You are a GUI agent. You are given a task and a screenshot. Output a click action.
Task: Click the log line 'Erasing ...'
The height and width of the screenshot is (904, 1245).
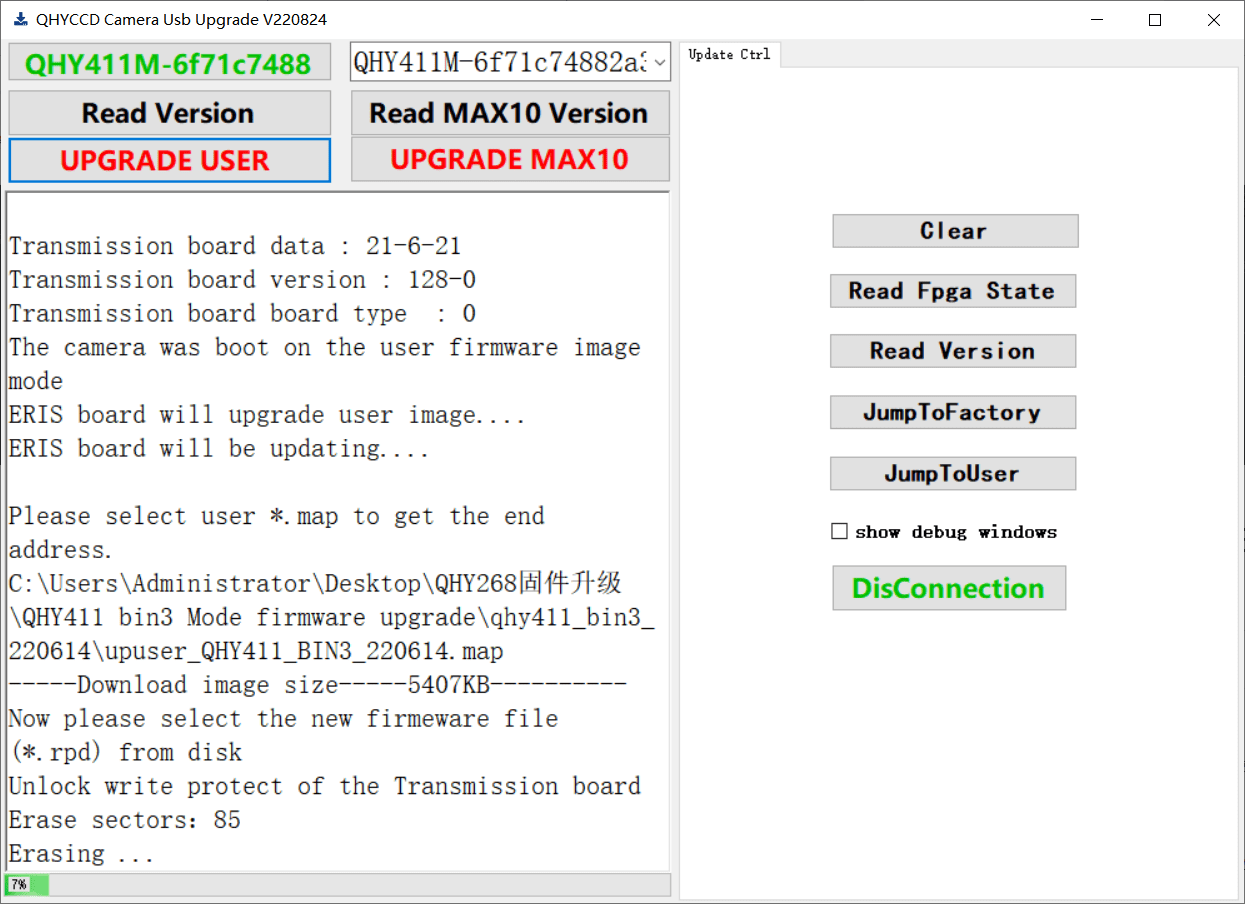[82, 854]
